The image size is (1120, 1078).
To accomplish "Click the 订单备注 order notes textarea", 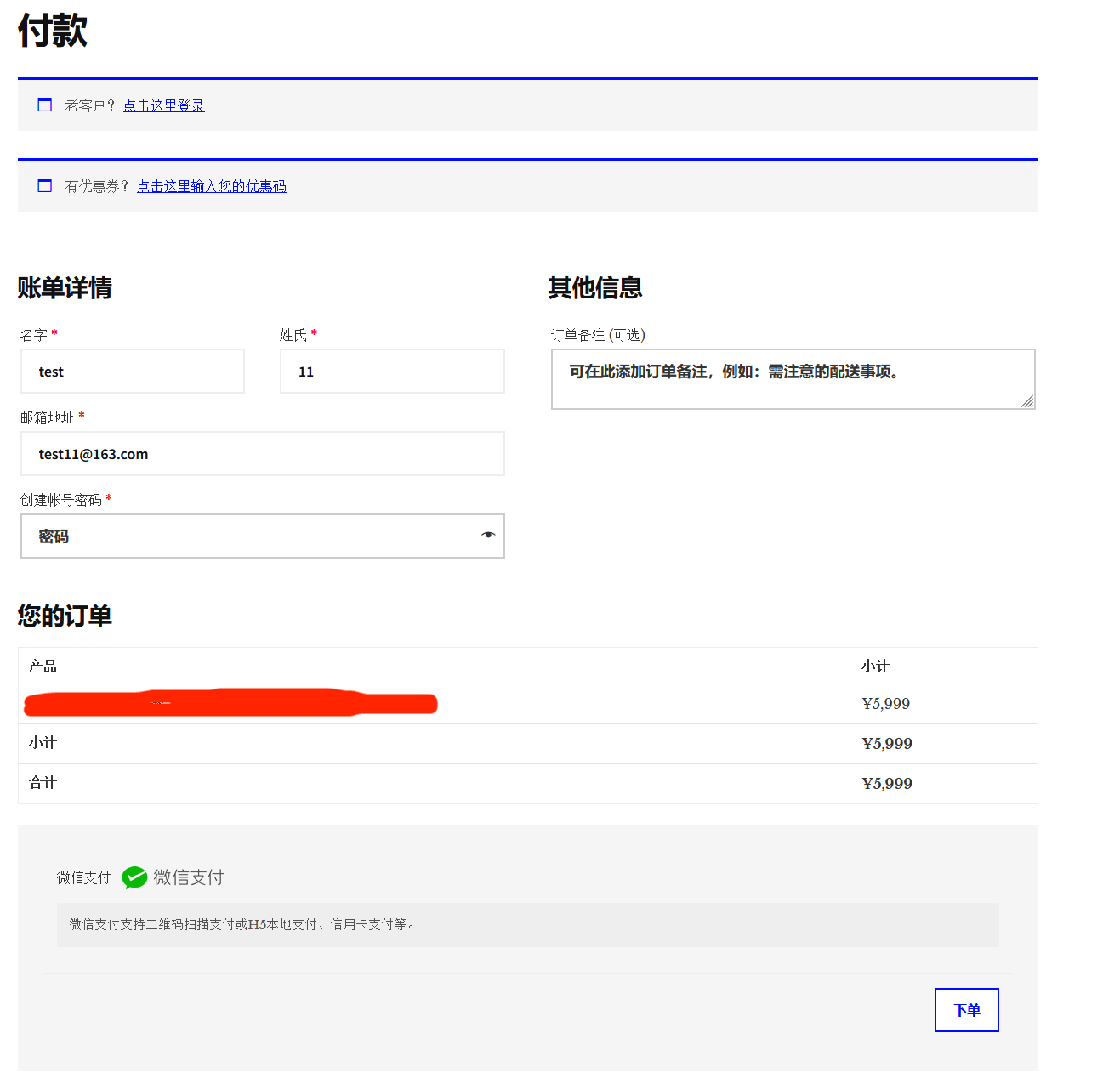I will (793, 379).
